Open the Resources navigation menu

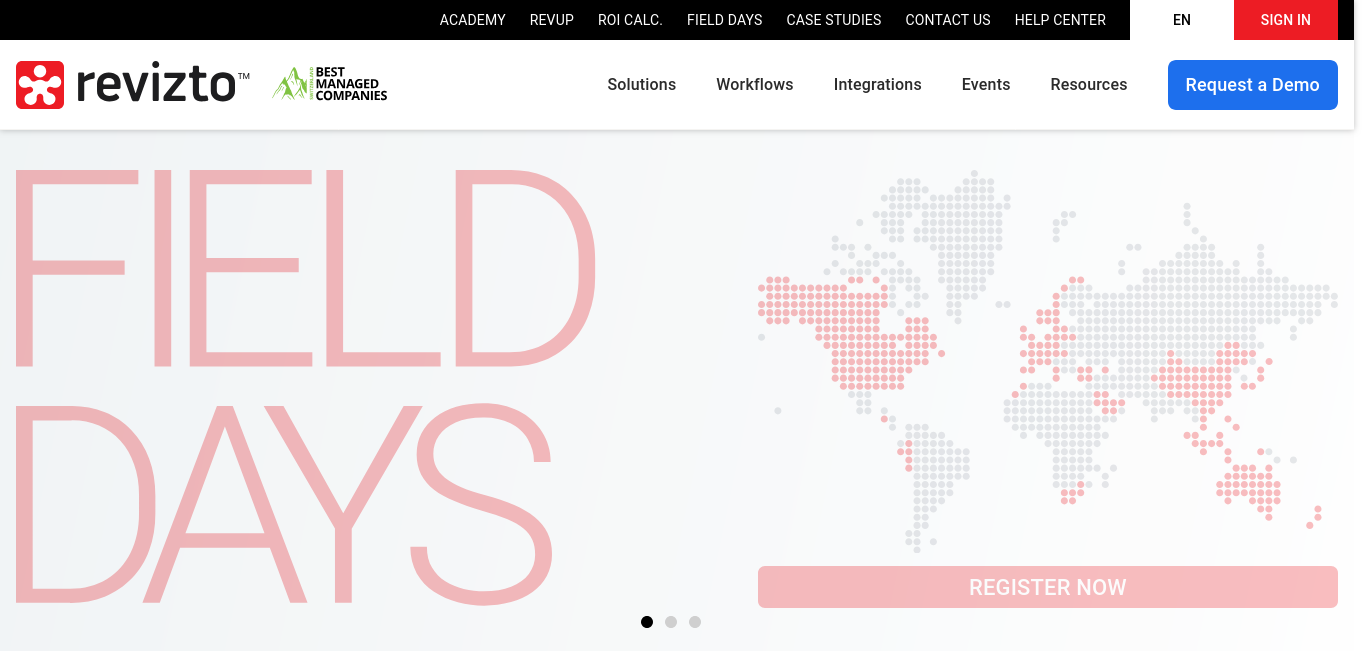pos(1089,85)
